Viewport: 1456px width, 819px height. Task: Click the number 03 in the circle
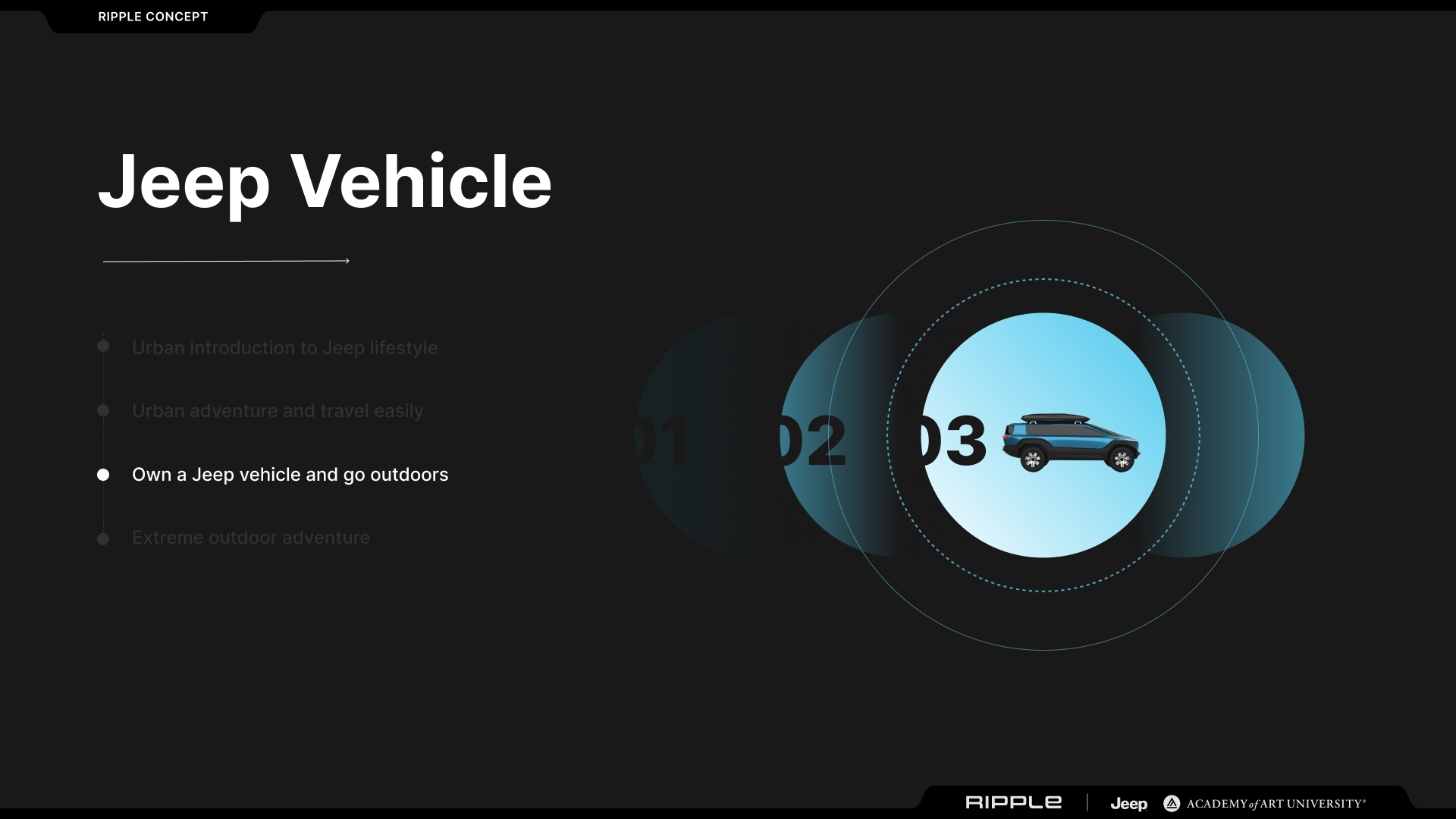[952, 441]
